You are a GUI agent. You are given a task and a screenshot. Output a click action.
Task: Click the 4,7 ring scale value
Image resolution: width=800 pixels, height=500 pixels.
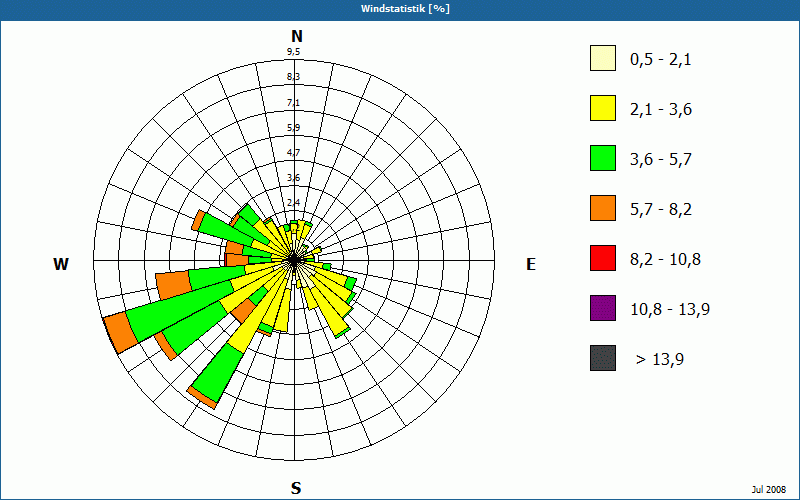tap(293, 153)
